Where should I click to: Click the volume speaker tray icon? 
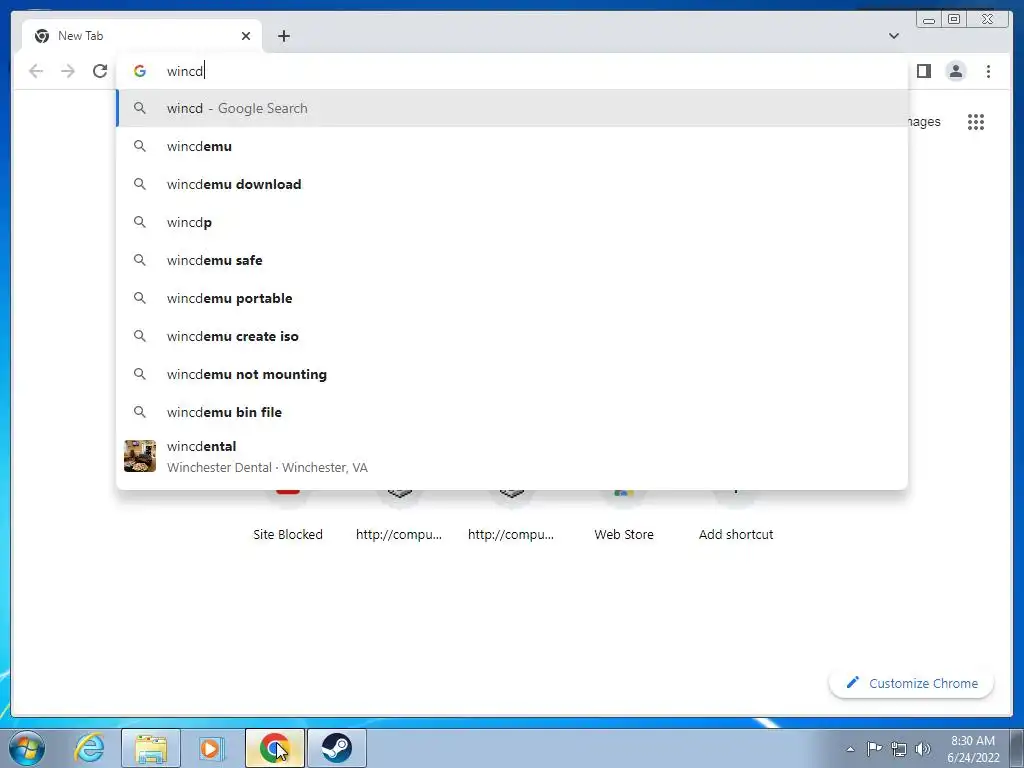pyautogui.click(x=923, y=749)
